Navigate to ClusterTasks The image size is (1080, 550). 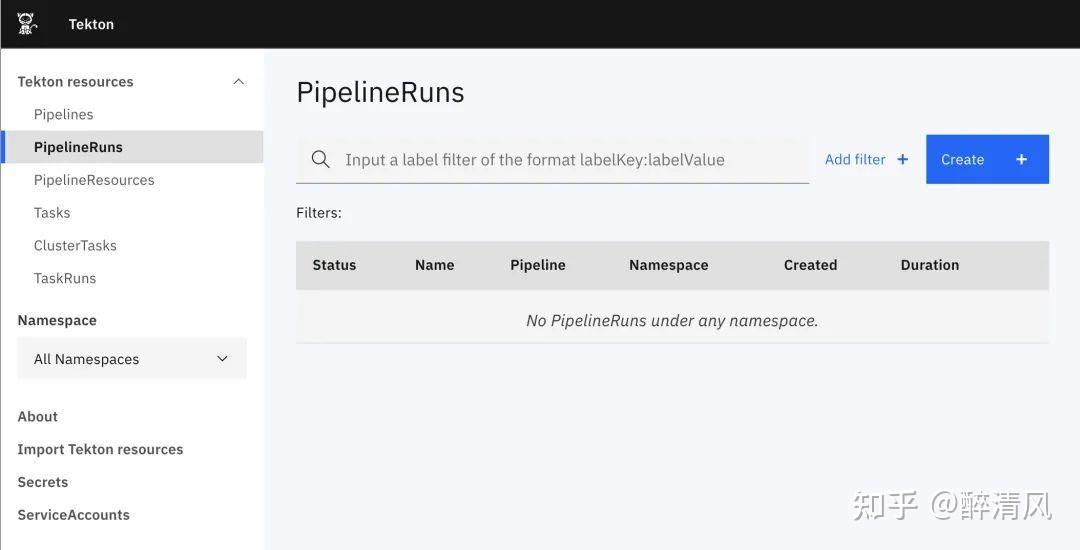[75, 246]
